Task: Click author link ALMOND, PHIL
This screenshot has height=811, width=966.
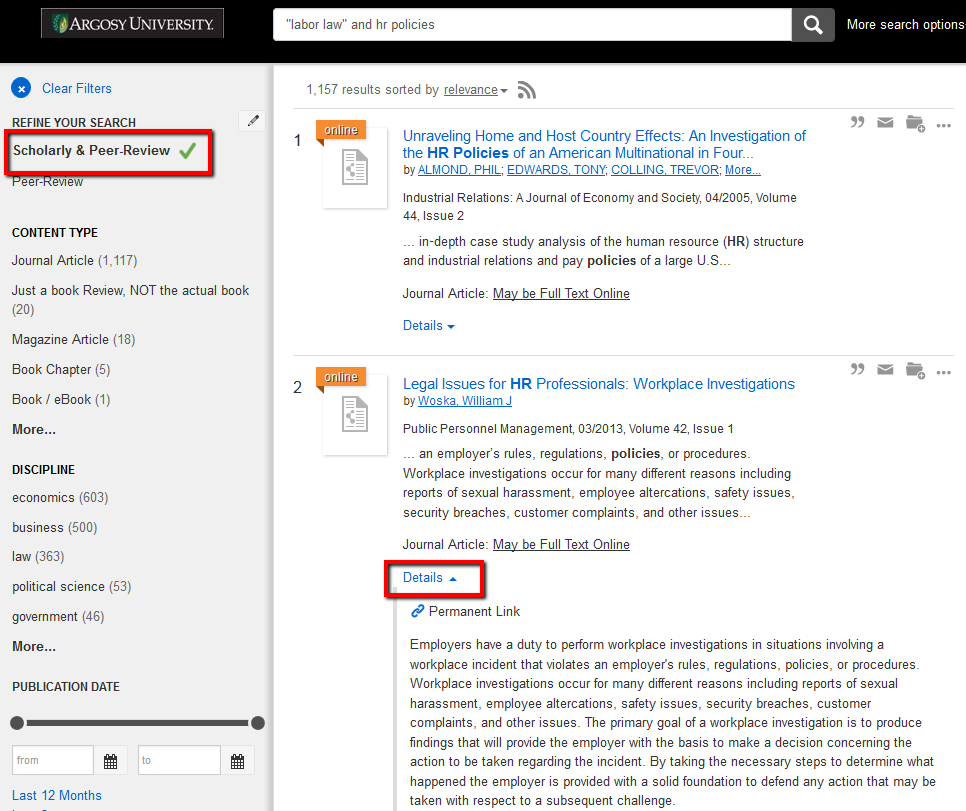Action: [460, 170]
